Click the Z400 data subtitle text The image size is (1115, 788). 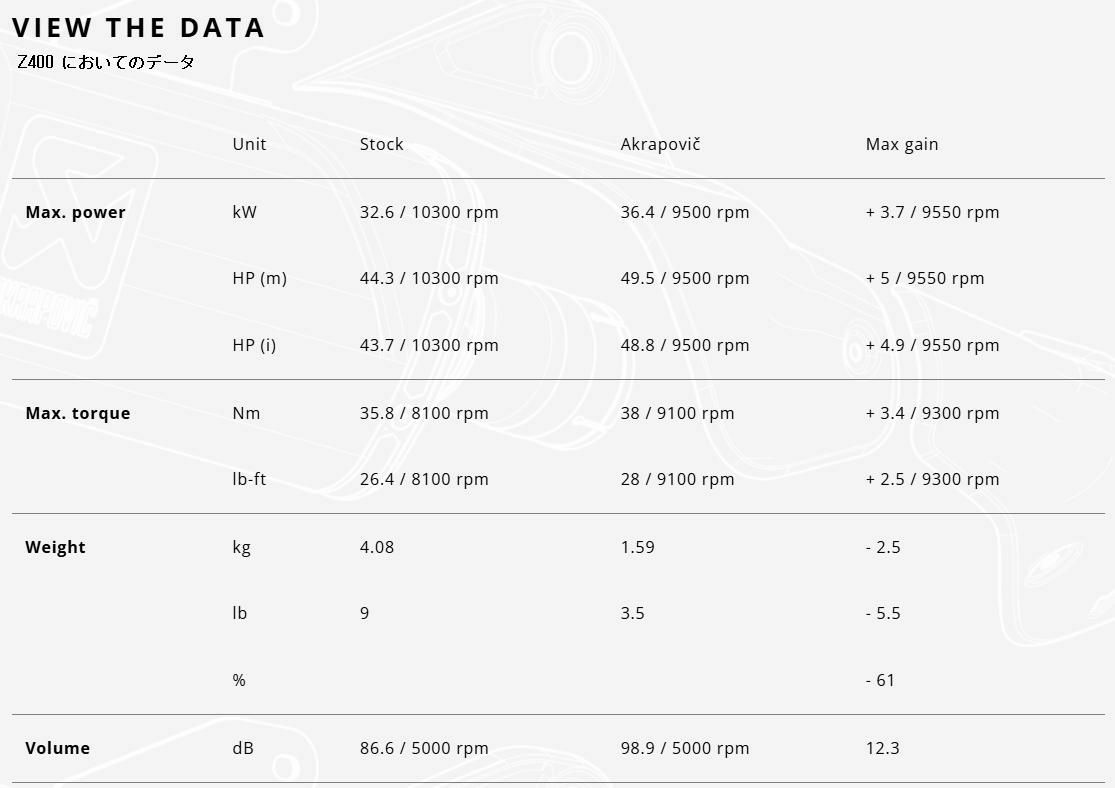click(x=106, y=62)
